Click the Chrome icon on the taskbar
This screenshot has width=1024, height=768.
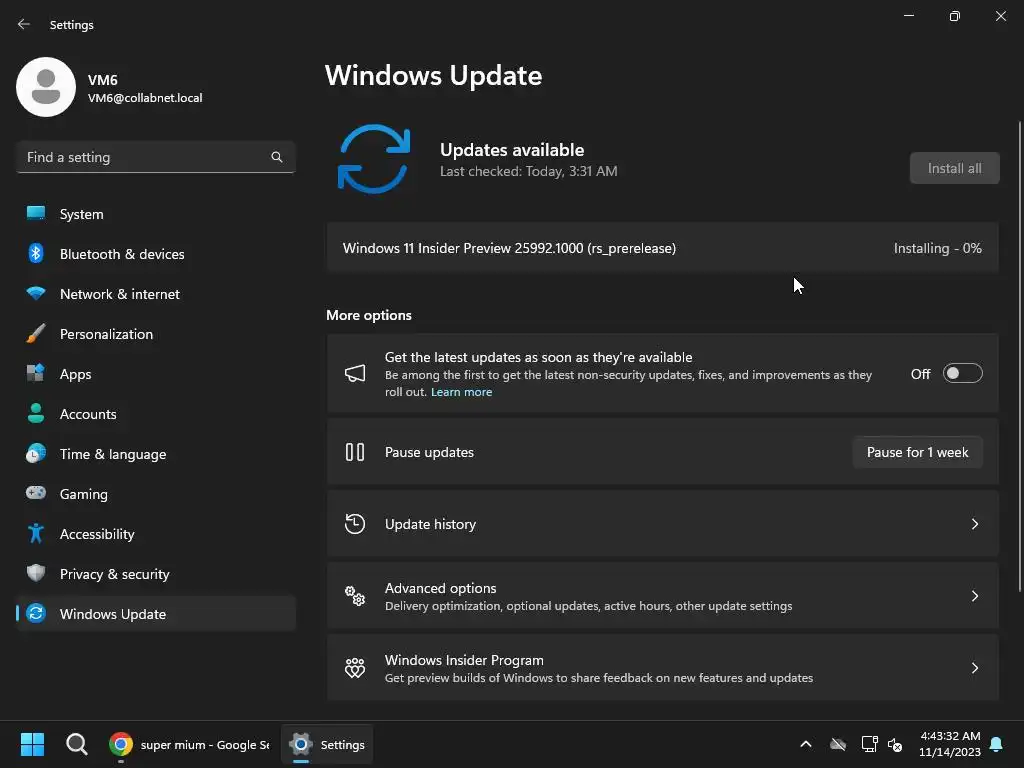click(121, 744)
